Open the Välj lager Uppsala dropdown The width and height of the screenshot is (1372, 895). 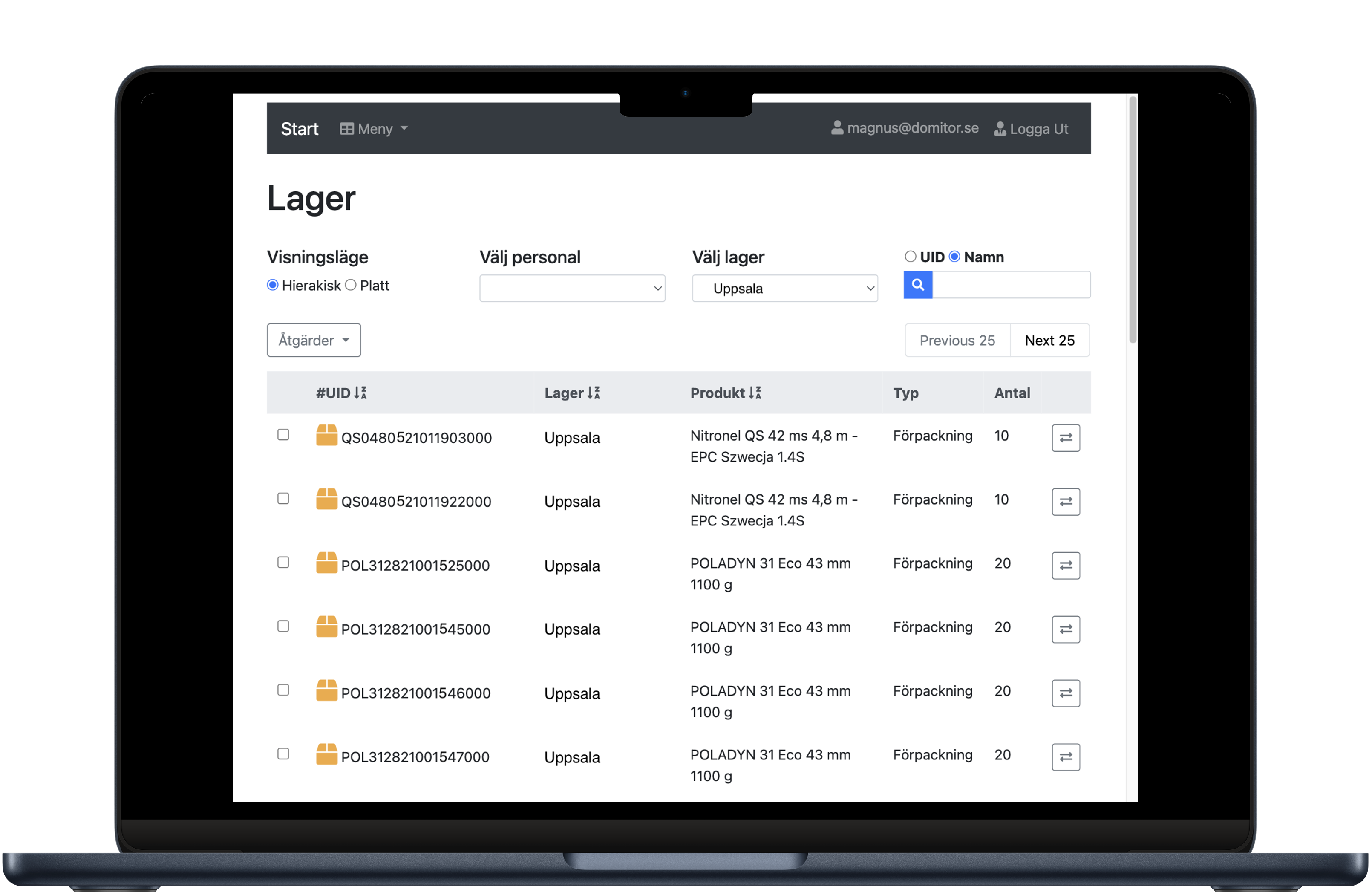click(x=784, y=289)
